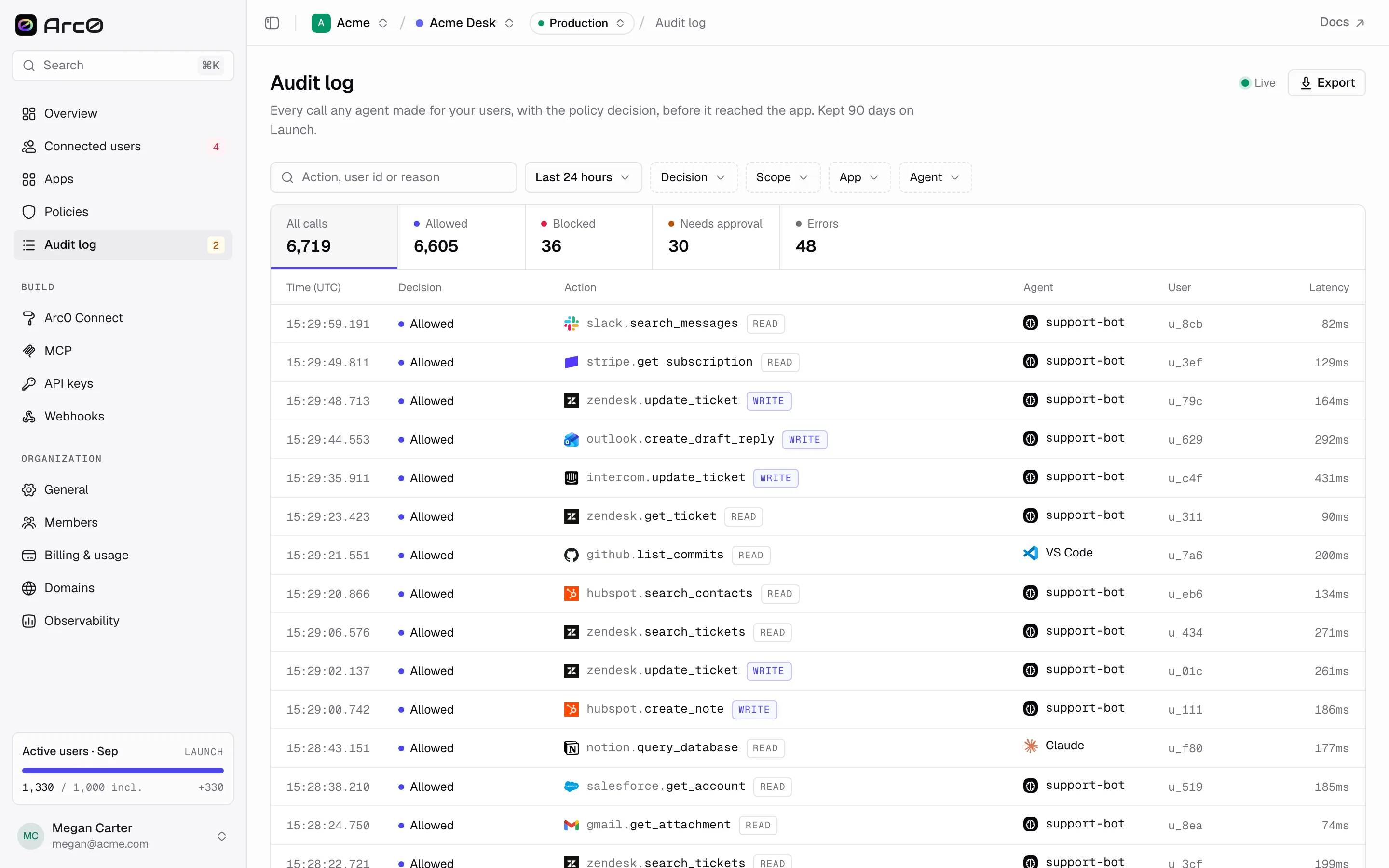Viewport: 1389px width, 868px height.
Task: Focus the sidebar Search field
Action: tap(123, 66)
